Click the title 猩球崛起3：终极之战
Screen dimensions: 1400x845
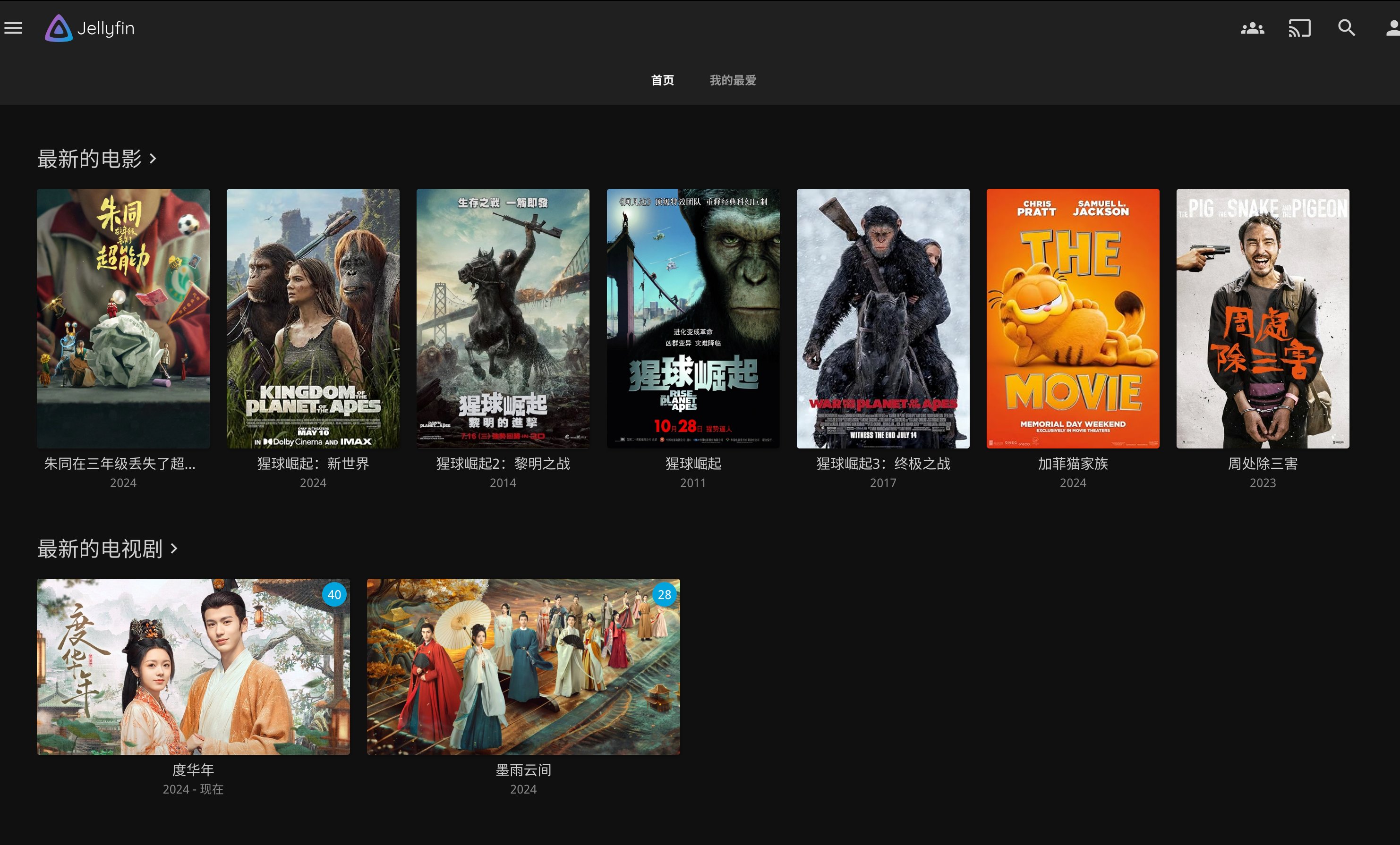[x=883, y=464]
